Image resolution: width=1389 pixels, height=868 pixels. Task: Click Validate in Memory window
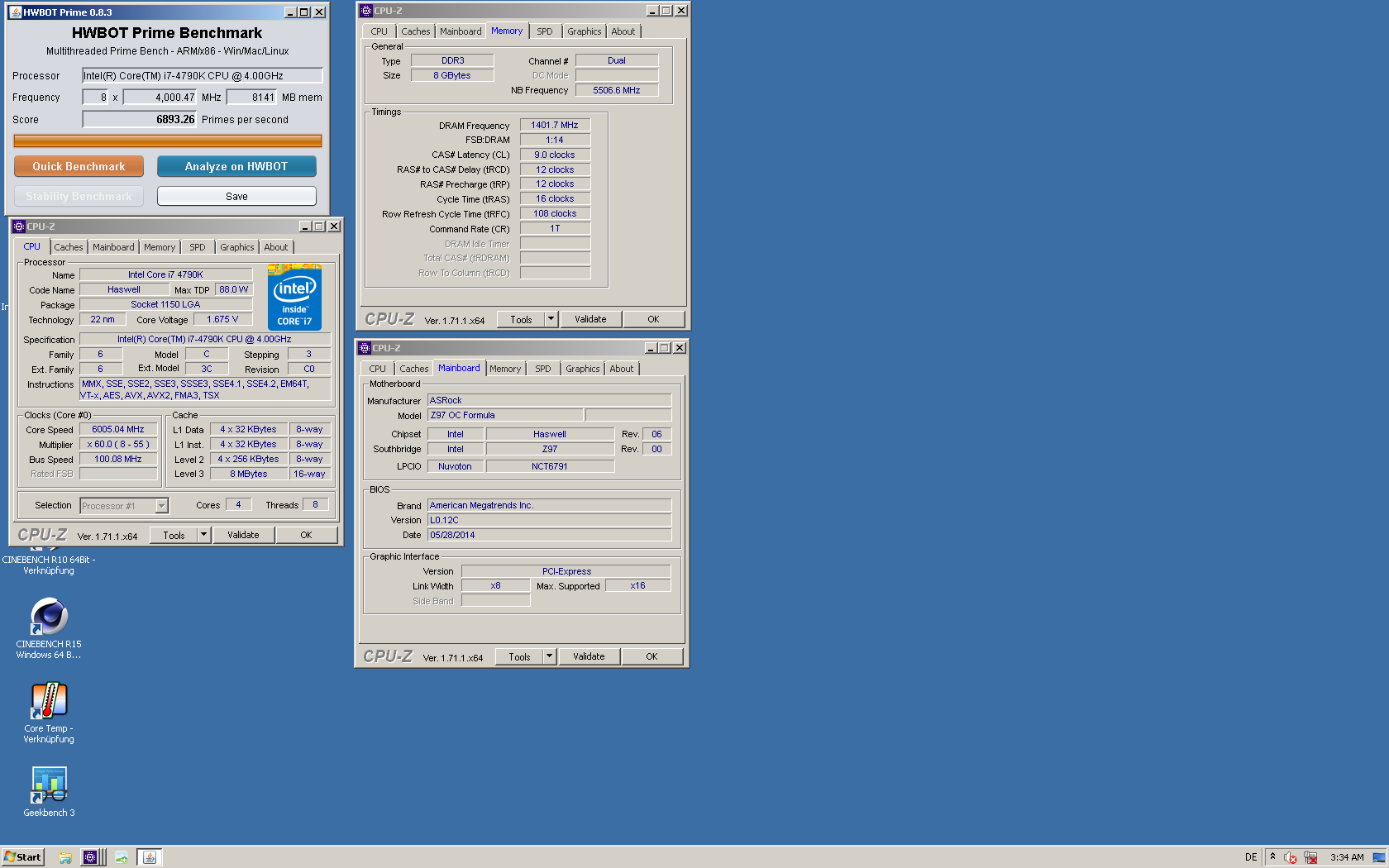pos(590,319)
